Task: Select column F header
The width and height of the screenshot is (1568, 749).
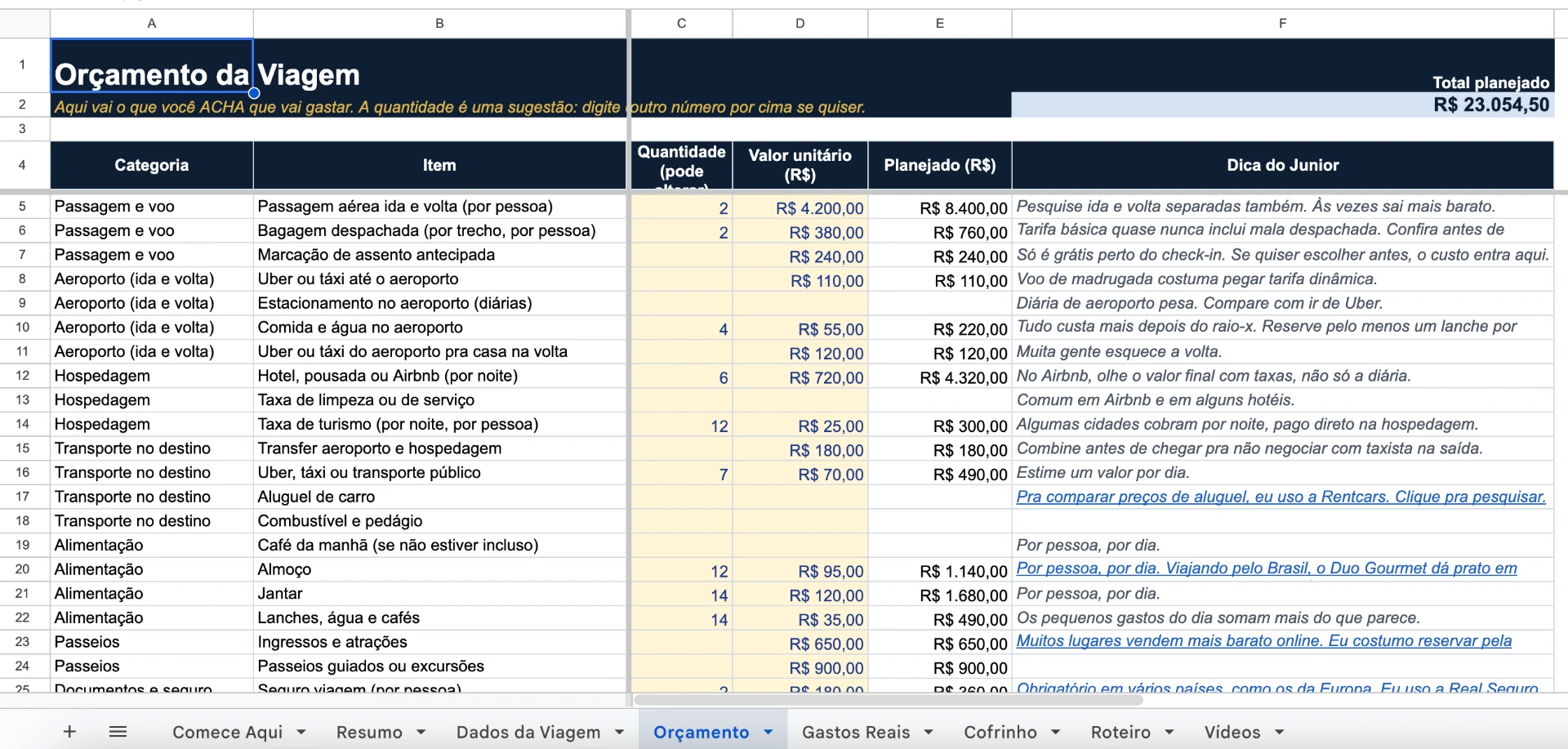Action: [x=1283, y=24]
